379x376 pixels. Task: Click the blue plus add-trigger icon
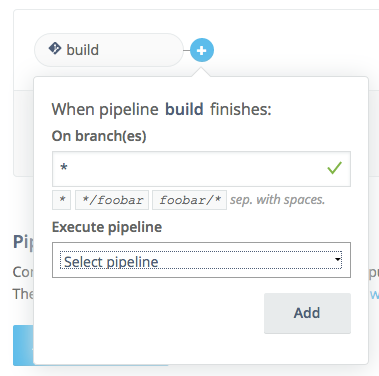pyautogui.click(x=202, y=50)
